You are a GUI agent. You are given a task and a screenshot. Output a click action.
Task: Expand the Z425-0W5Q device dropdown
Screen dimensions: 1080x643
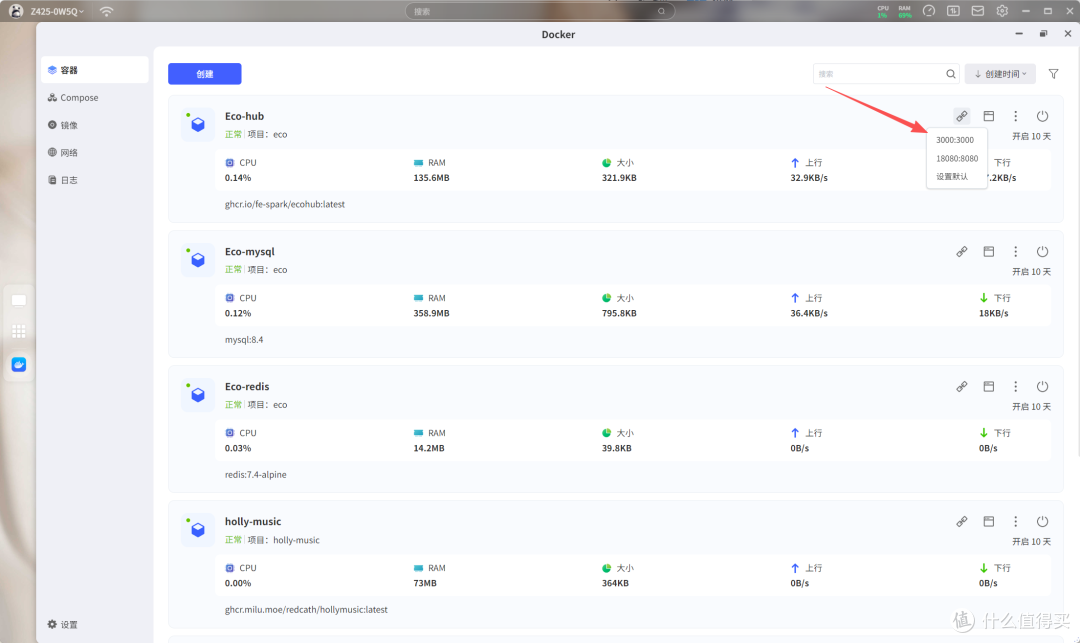tap(56, 11)
